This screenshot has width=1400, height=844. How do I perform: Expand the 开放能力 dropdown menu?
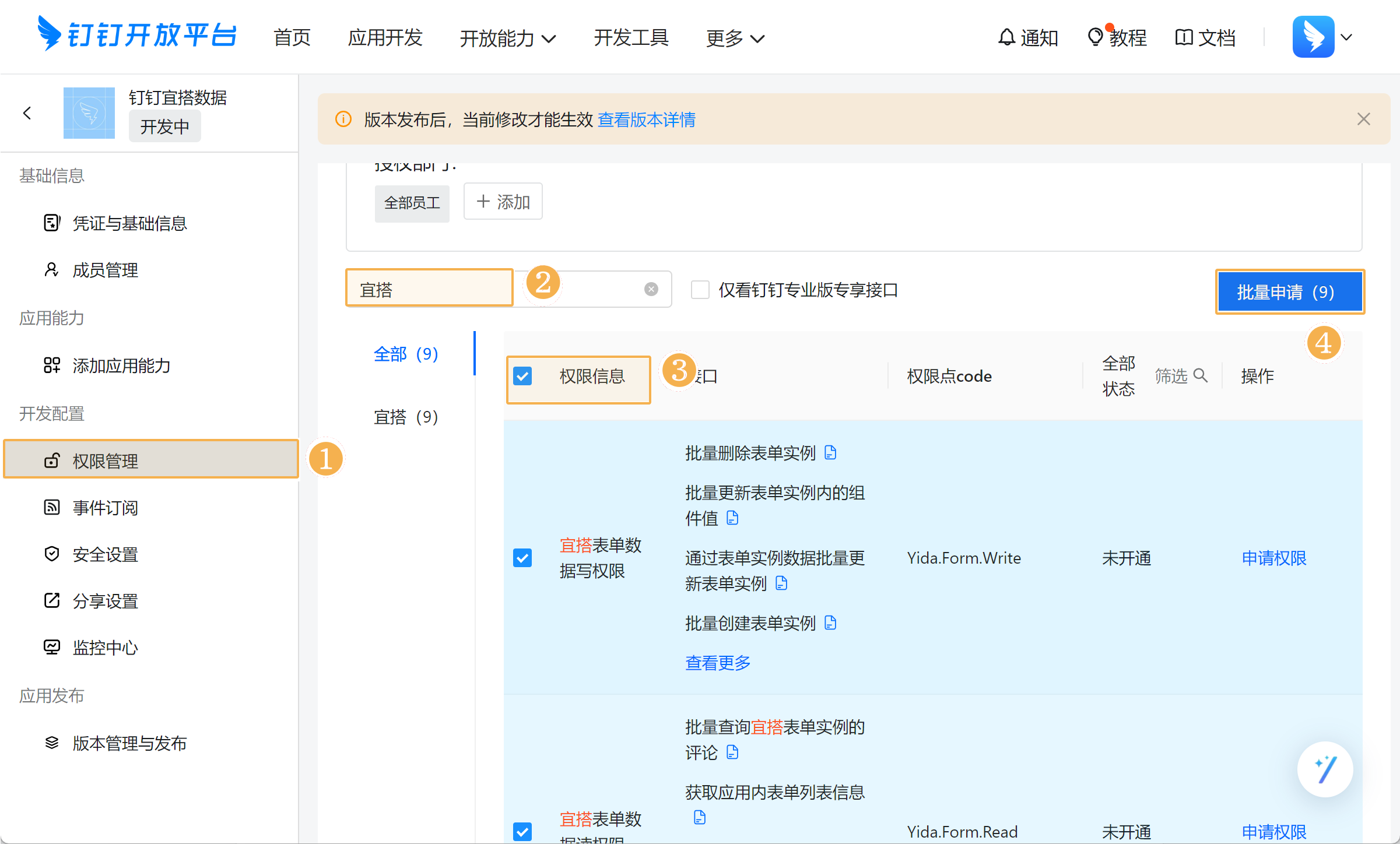click(x=507, y=38)
